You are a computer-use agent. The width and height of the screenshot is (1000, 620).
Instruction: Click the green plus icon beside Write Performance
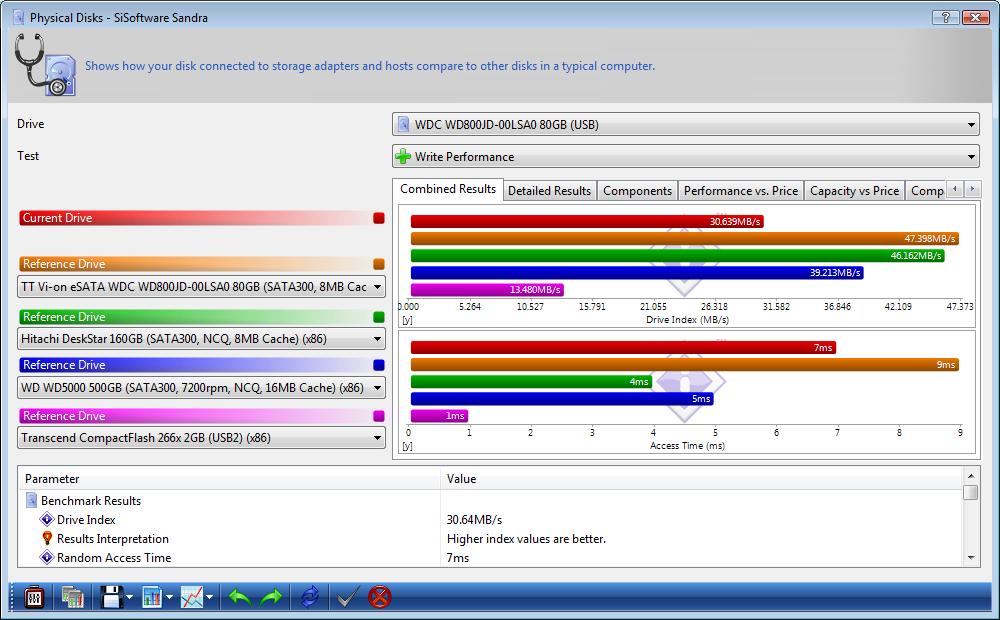coord(403,156)
